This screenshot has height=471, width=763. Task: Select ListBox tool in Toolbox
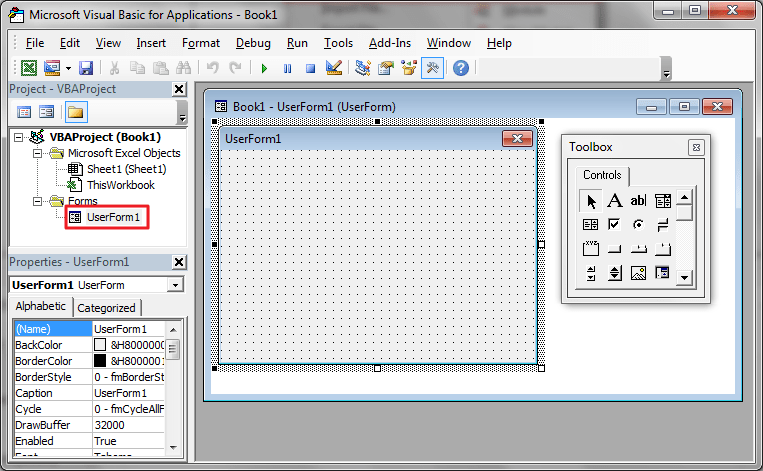pos(591,224)
